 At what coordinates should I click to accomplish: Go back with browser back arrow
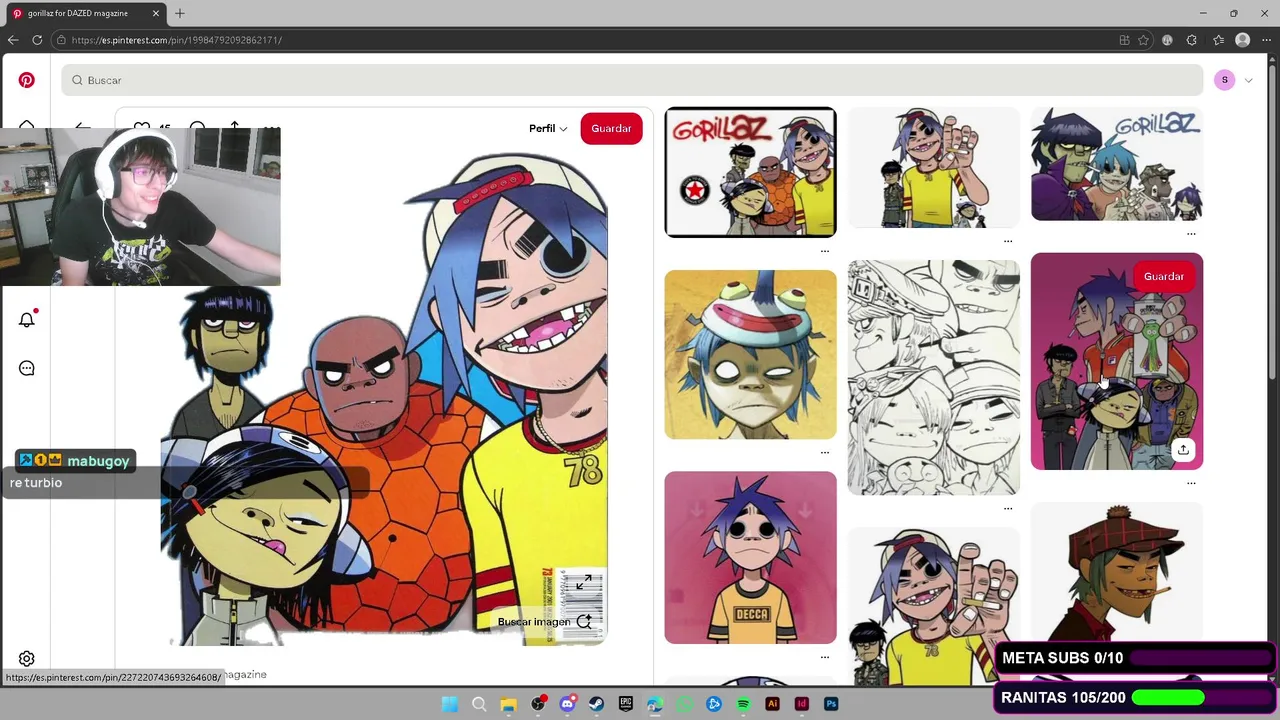13,40
